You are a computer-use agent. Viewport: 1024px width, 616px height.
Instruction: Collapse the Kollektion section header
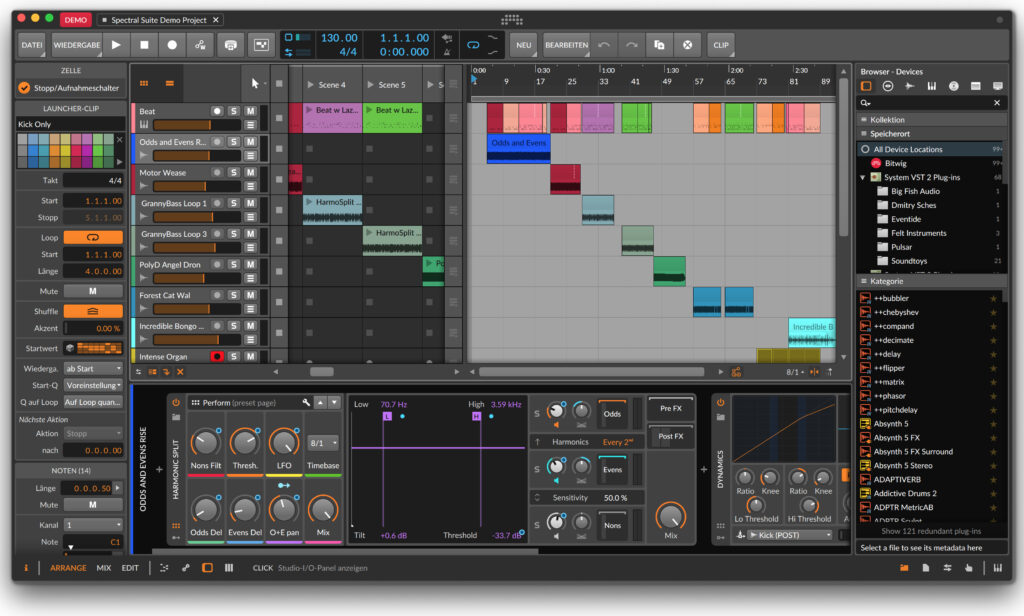click(931, 120)
